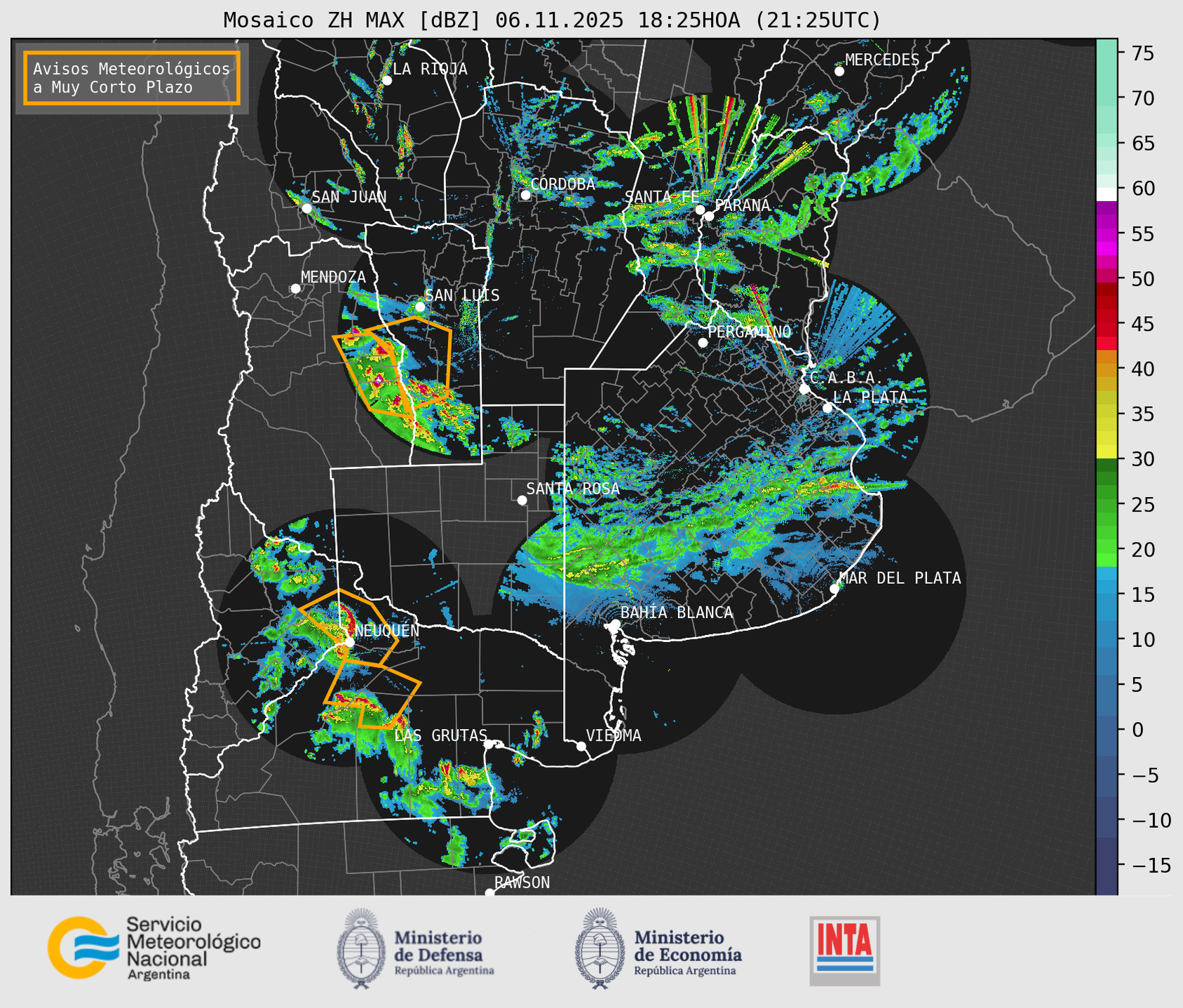This screenshot has height=1008, width=1183.
Task: Click the Avisos Meteorológicos a Muy Corto Plazo legend
Action: click(x=132, y=78)
